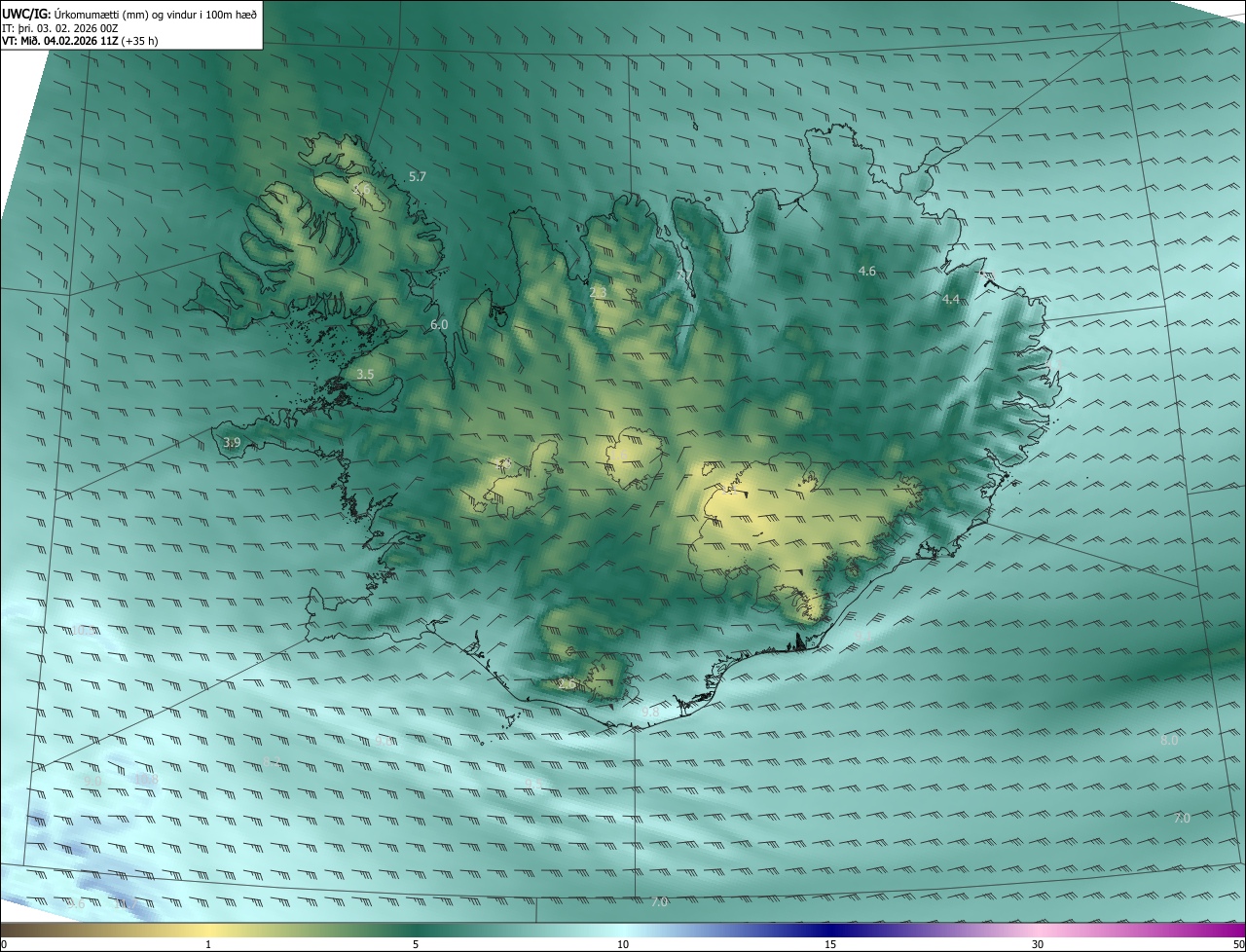Screen dimensions: 1246x952
Task: Click the title 'Úrkomumætti (mm) og vindur í 100m hæð'
Action: (155, 14)
